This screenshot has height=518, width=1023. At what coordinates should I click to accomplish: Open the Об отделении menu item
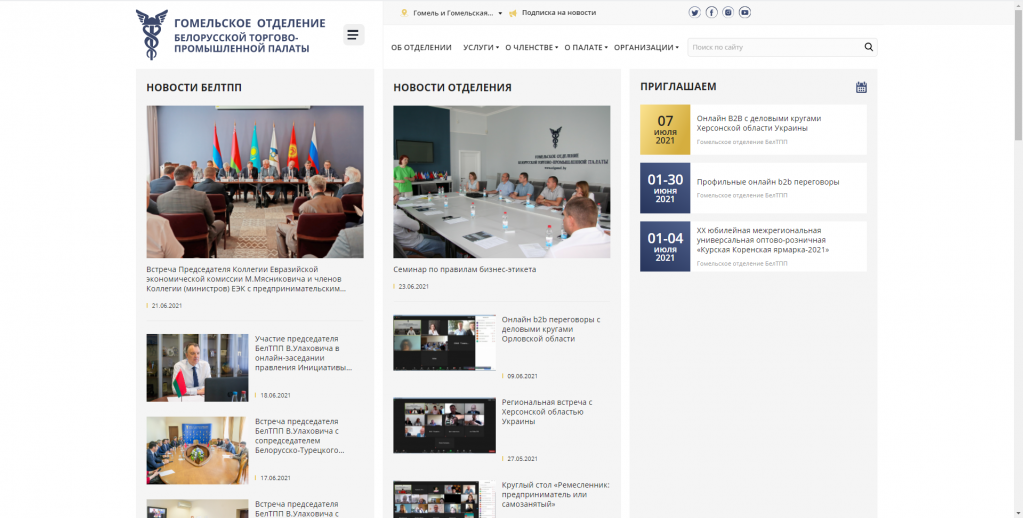421,47
